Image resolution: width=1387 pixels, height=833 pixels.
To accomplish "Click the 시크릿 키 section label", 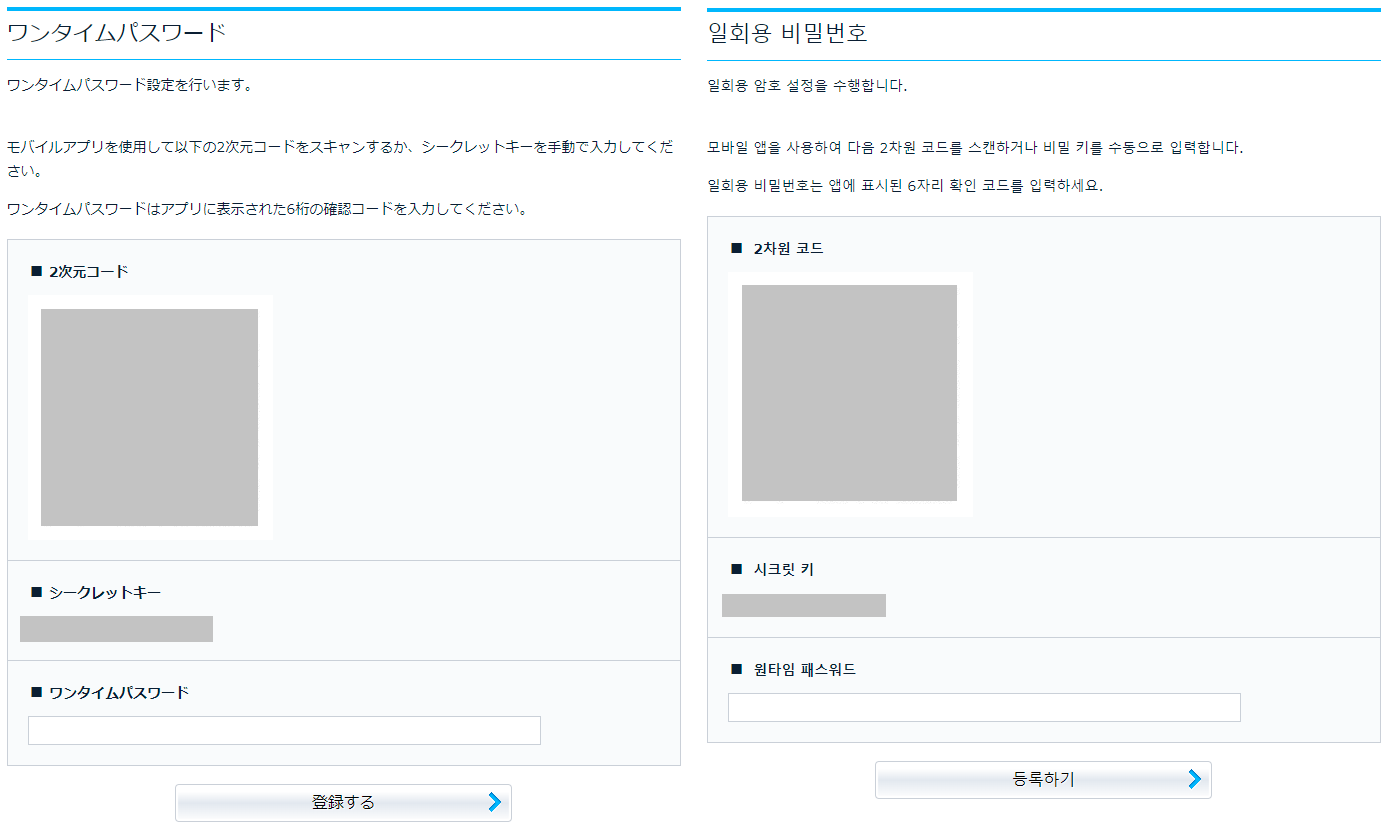I will pos(783,569).
